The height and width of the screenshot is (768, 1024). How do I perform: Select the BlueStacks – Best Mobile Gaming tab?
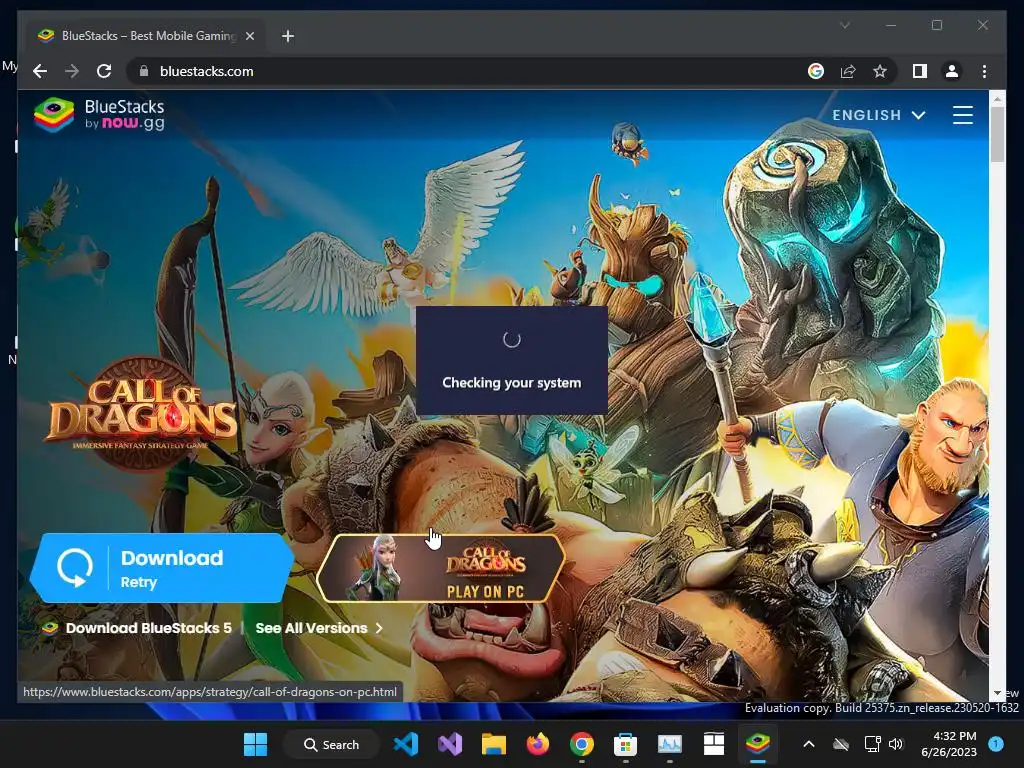146,36
